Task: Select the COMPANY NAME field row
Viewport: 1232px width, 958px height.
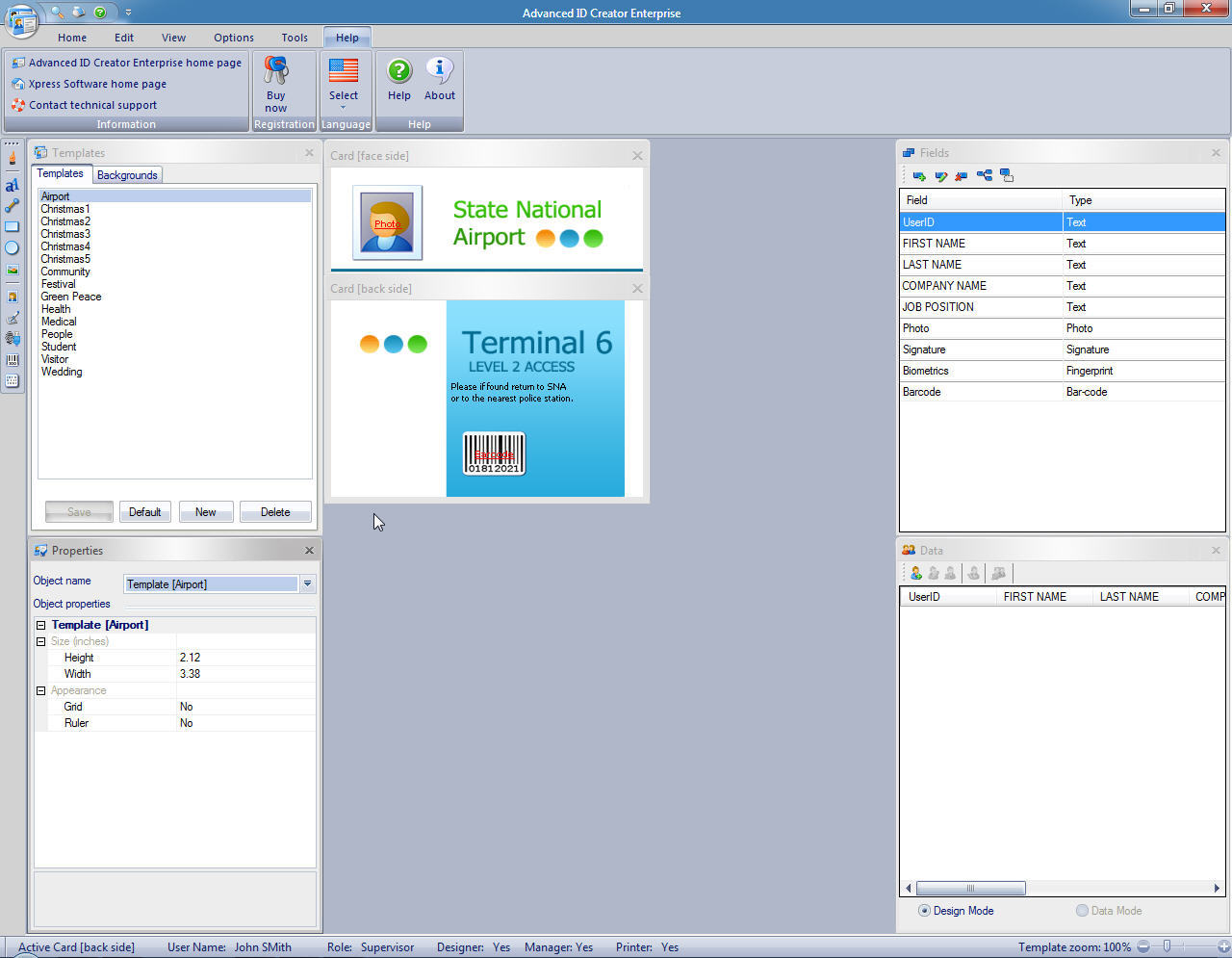Action: [1063, 286]
